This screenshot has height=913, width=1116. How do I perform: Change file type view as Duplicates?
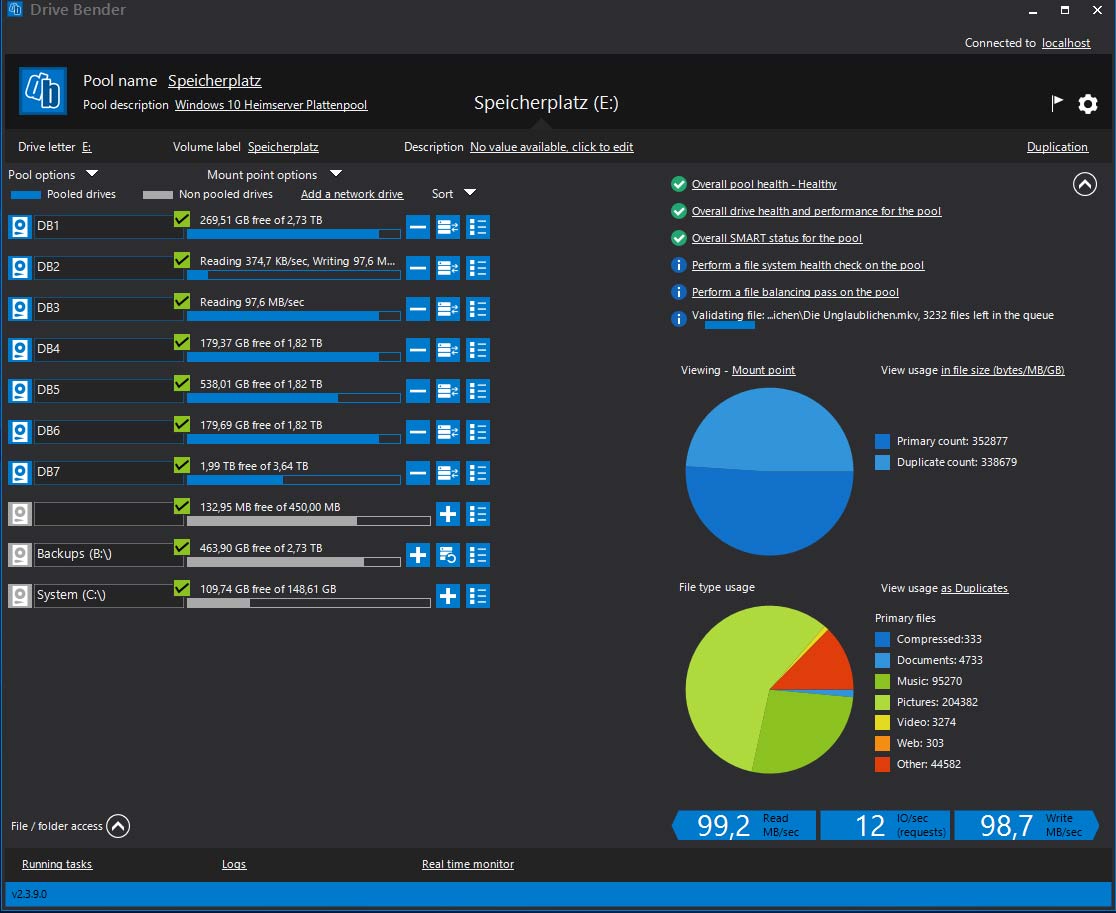(x=974, y=588)
